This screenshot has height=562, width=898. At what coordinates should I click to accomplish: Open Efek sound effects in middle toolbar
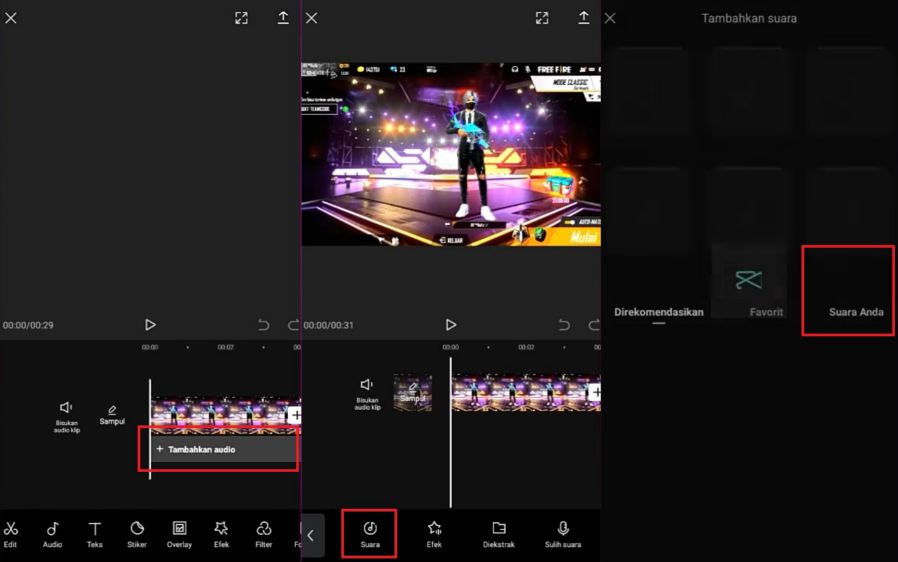pyautogui.click(x=434, y=534)
